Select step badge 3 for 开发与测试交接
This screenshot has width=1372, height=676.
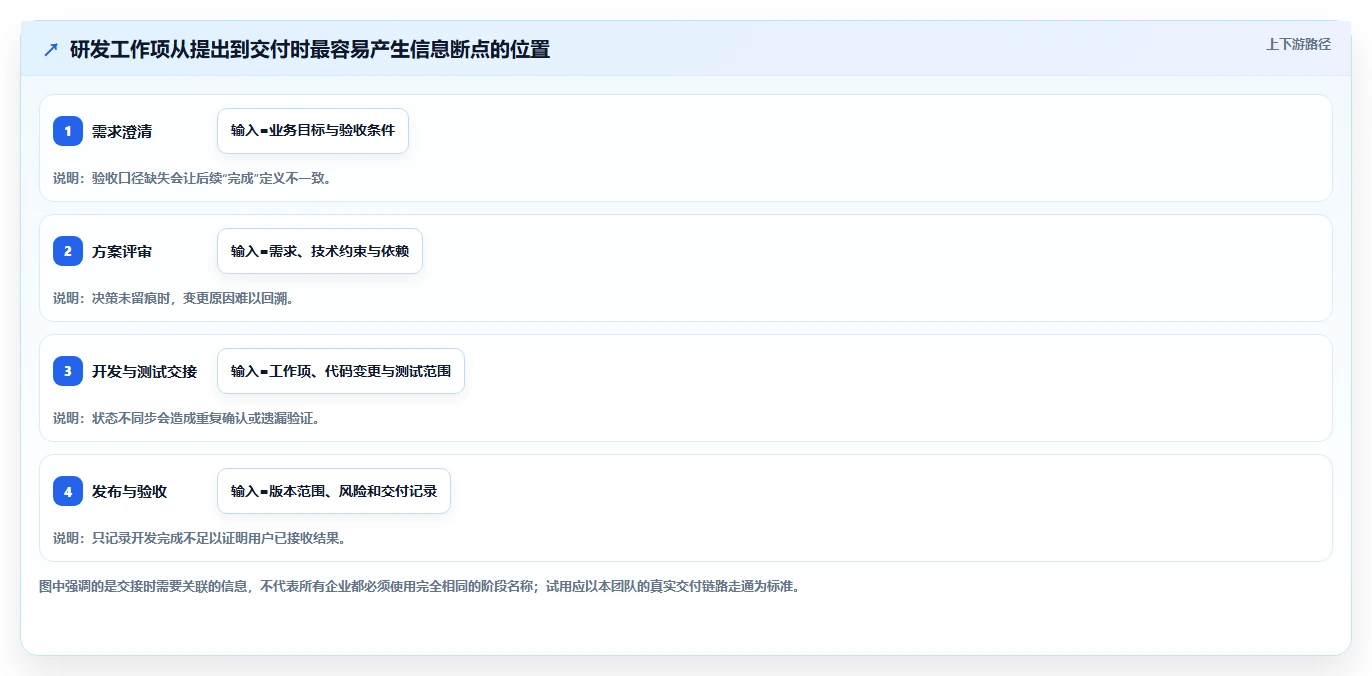coord(68,371)
